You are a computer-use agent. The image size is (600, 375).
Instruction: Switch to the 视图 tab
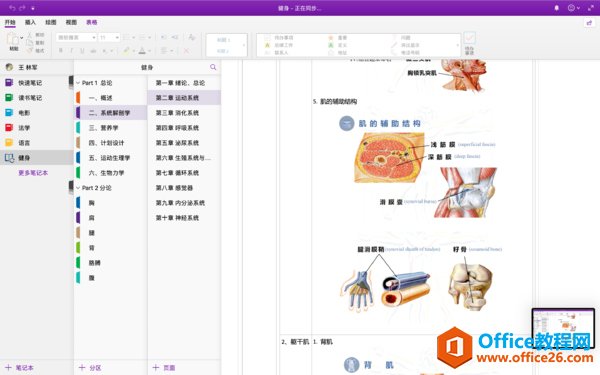(71, 23)
